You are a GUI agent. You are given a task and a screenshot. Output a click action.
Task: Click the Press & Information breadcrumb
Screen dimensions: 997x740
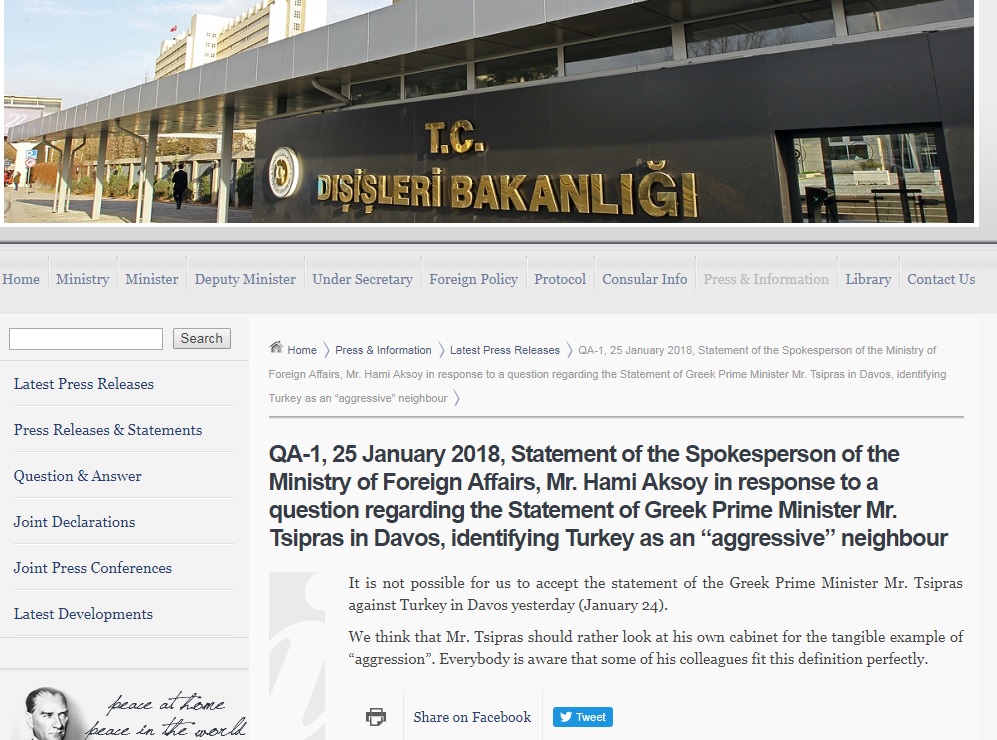pyautogui.click(x=383, y=350)
